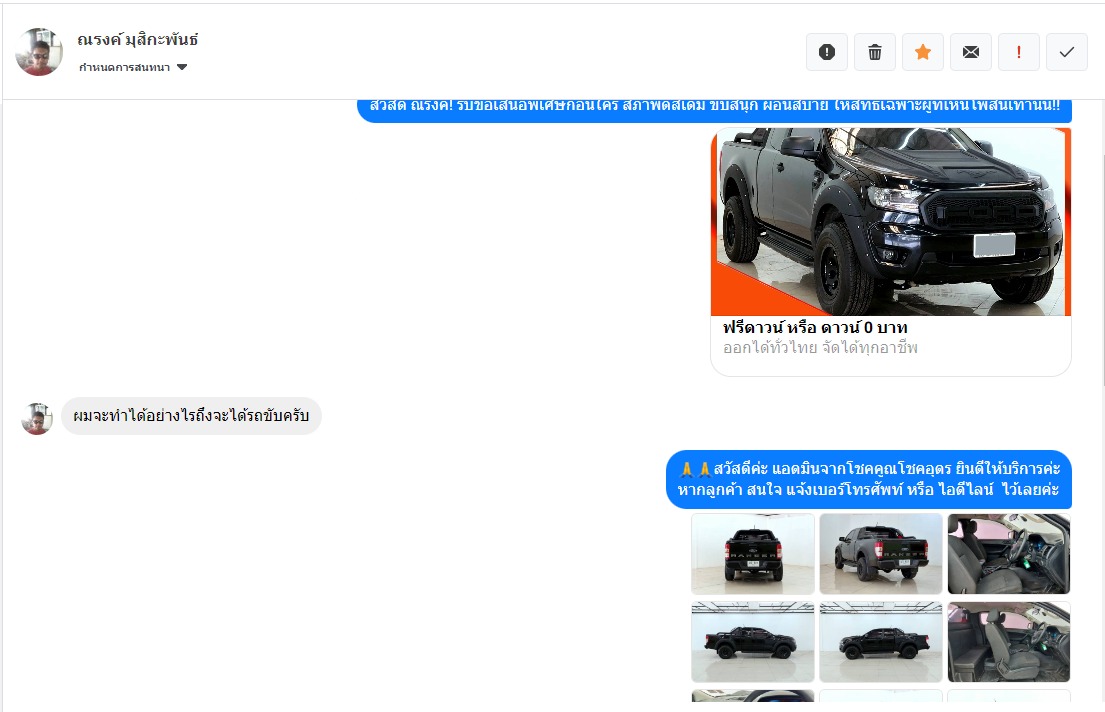The image size is (1105, 712).
Task: Click ad title ฟรีดาวน์ หรือ ดาวน์ 0 บาท
Action: point(815,328)
